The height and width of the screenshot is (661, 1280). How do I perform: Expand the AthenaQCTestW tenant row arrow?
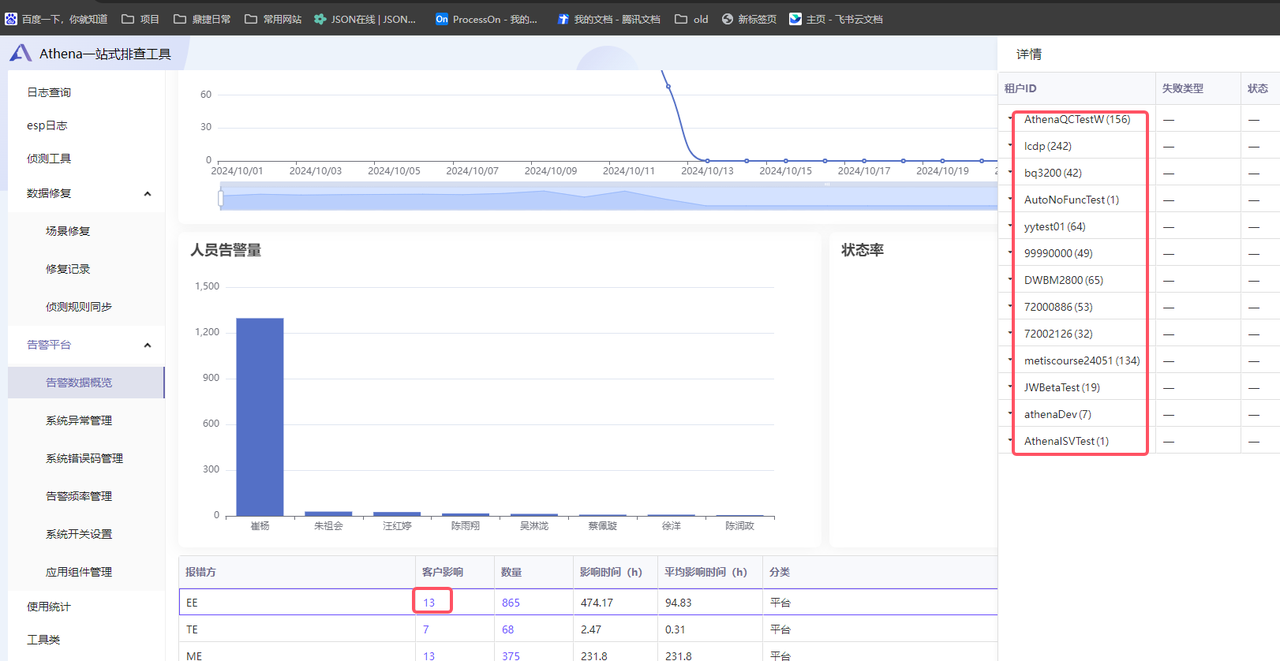click(1011, 119)
